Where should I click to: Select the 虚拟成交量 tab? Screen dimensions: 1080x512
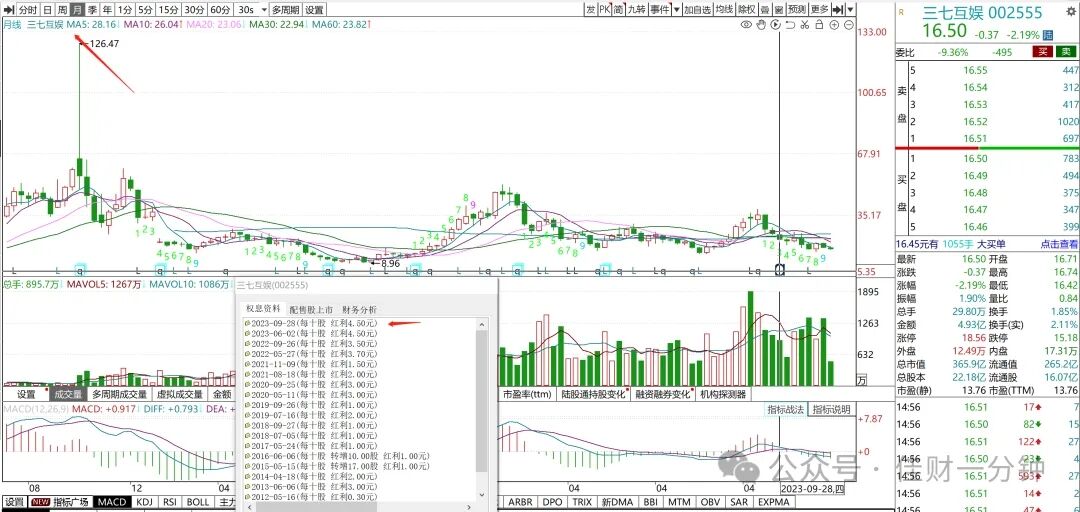pos(180,395)
